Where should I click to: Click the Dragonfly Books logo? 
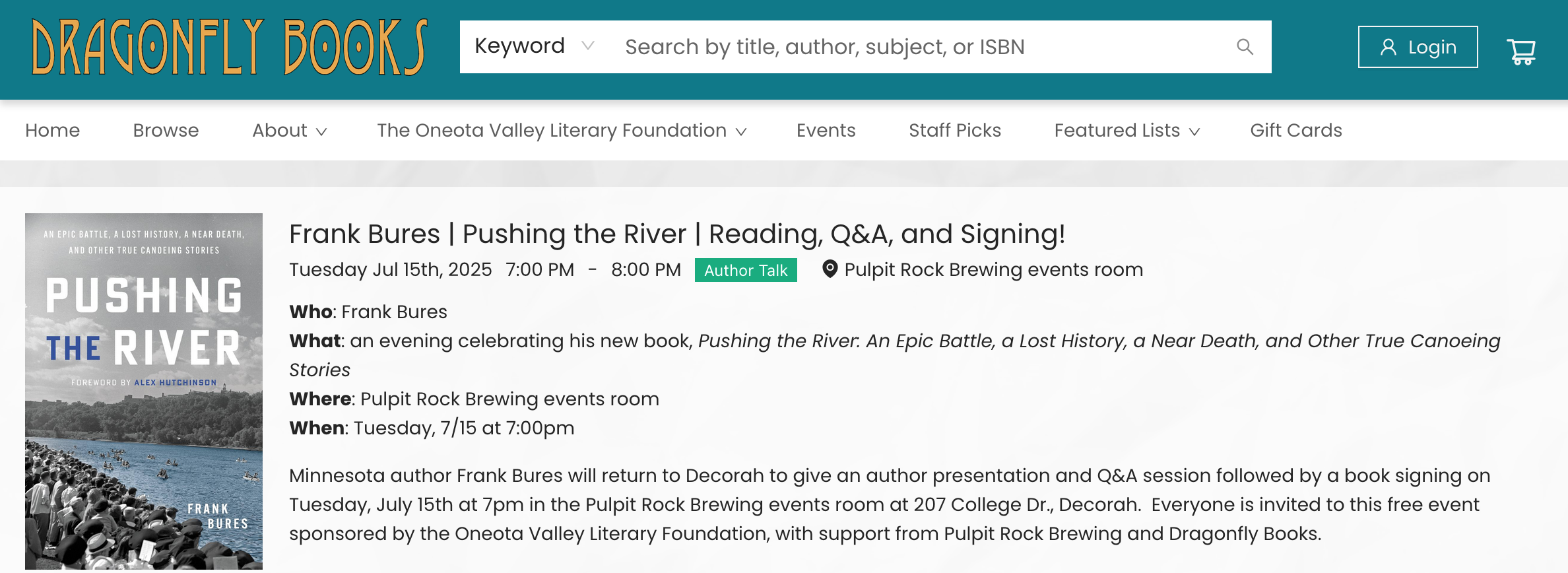tap(230, 47)
